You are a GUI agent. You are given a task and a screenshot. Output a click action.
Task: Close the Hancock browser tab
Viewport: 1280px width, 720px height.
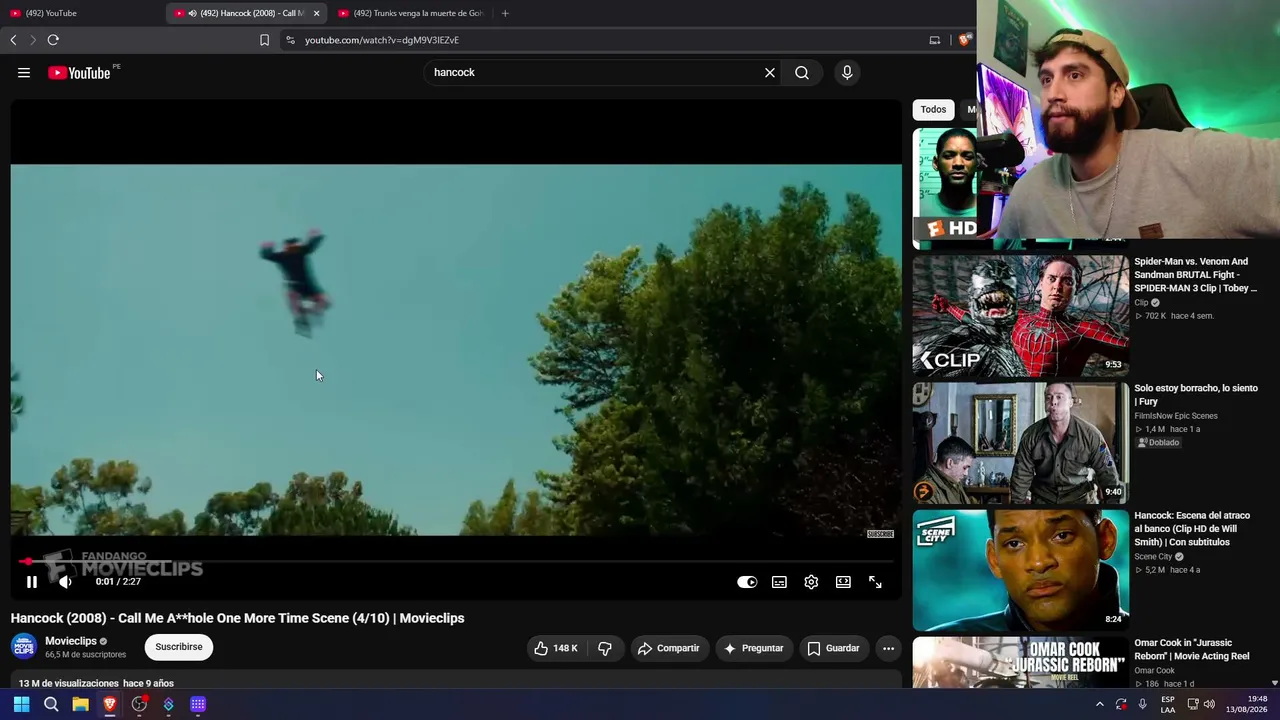click(316, 13)
